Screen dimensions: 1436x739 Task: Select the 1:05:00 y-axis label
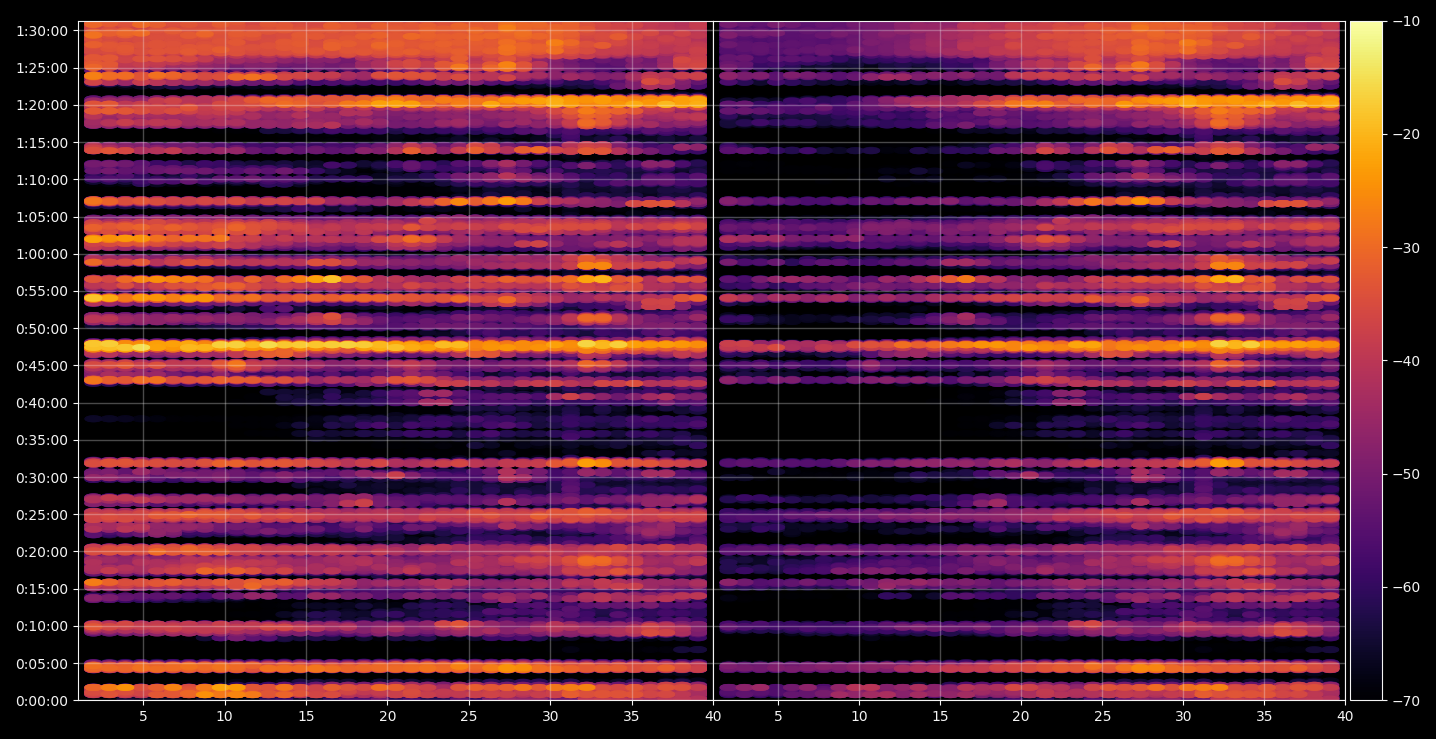coord(42,217)
